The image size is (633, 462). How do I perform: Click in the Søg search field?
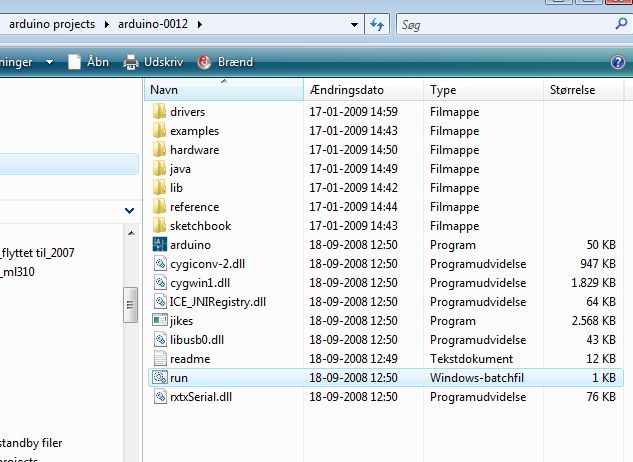point(505,25)
